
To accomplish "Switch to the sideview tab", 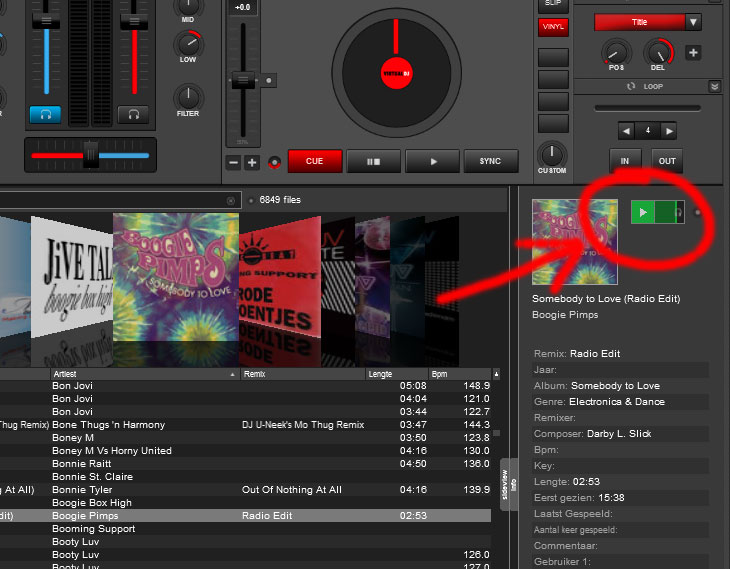I will [x=505, y=485].
